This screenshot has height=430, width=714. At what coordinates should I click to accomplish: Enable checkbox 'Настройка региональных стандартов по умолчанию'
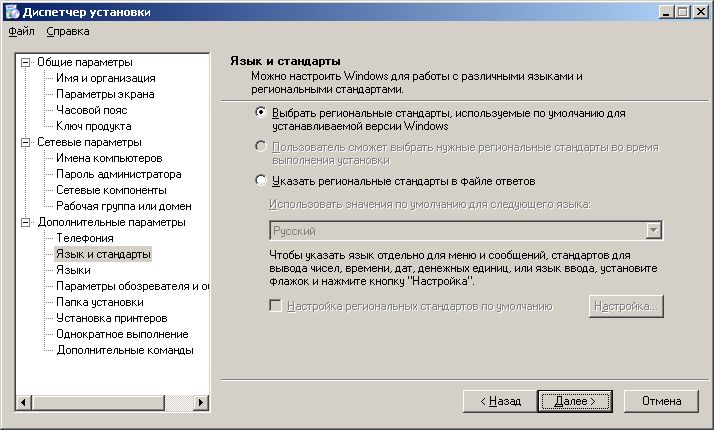[275, 306]
